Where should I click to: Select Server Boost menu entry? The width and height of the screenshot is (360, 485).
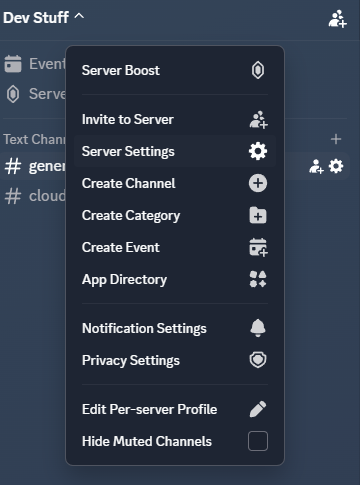175,70
